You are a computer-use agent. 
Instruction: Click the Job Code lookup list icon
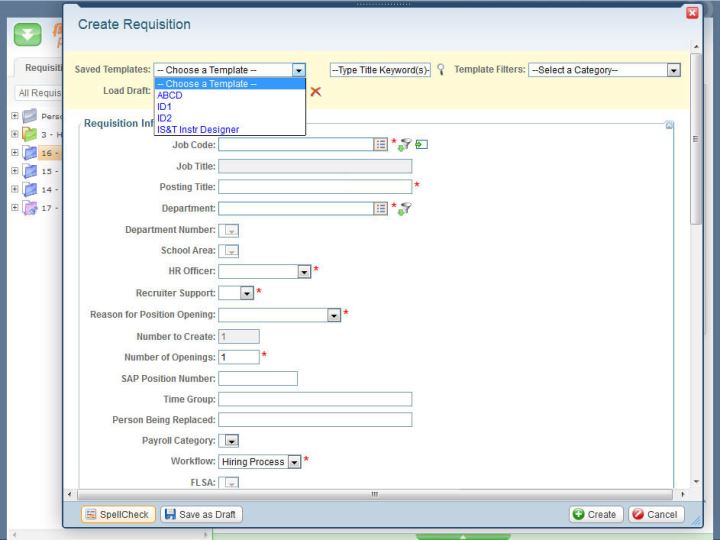pyautogui.click(x=381, y=144)
